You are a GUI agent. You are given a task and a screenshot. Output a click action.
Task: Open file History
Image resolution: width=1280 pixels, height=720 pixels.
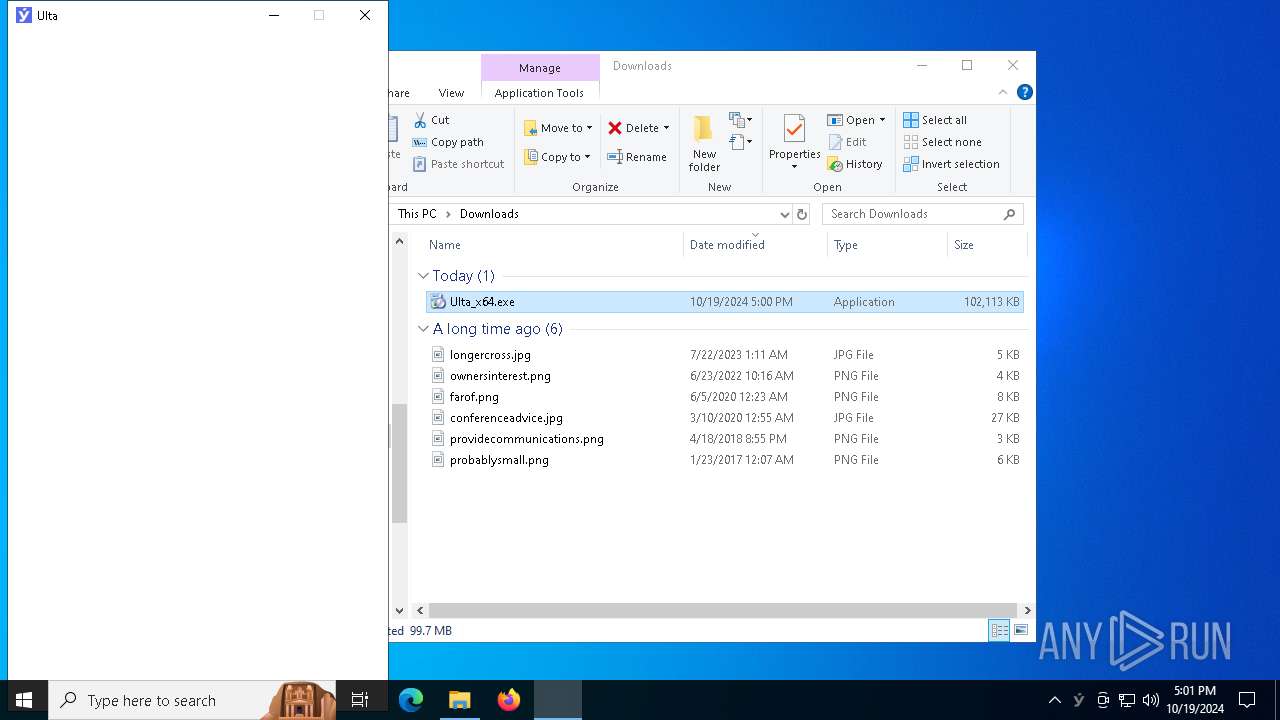[855, 164]
